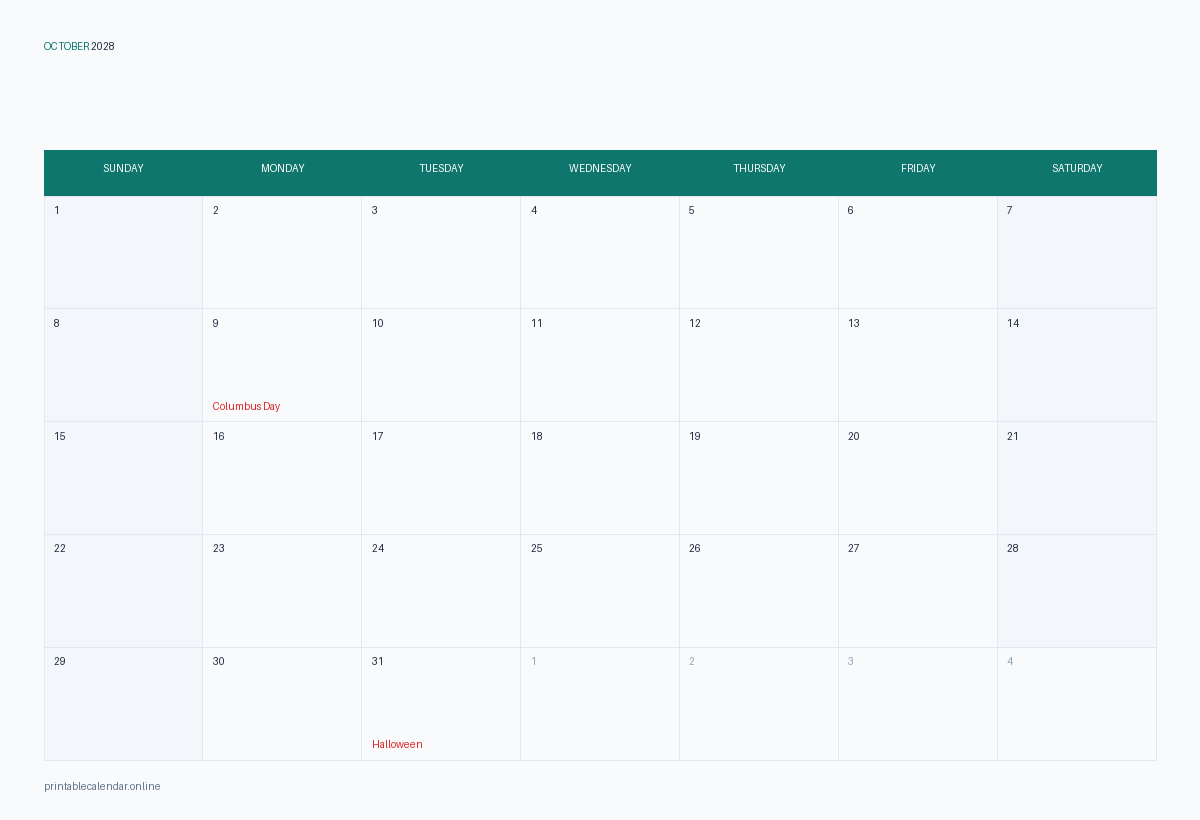Click the date number 7

[x=1010, y=211]
